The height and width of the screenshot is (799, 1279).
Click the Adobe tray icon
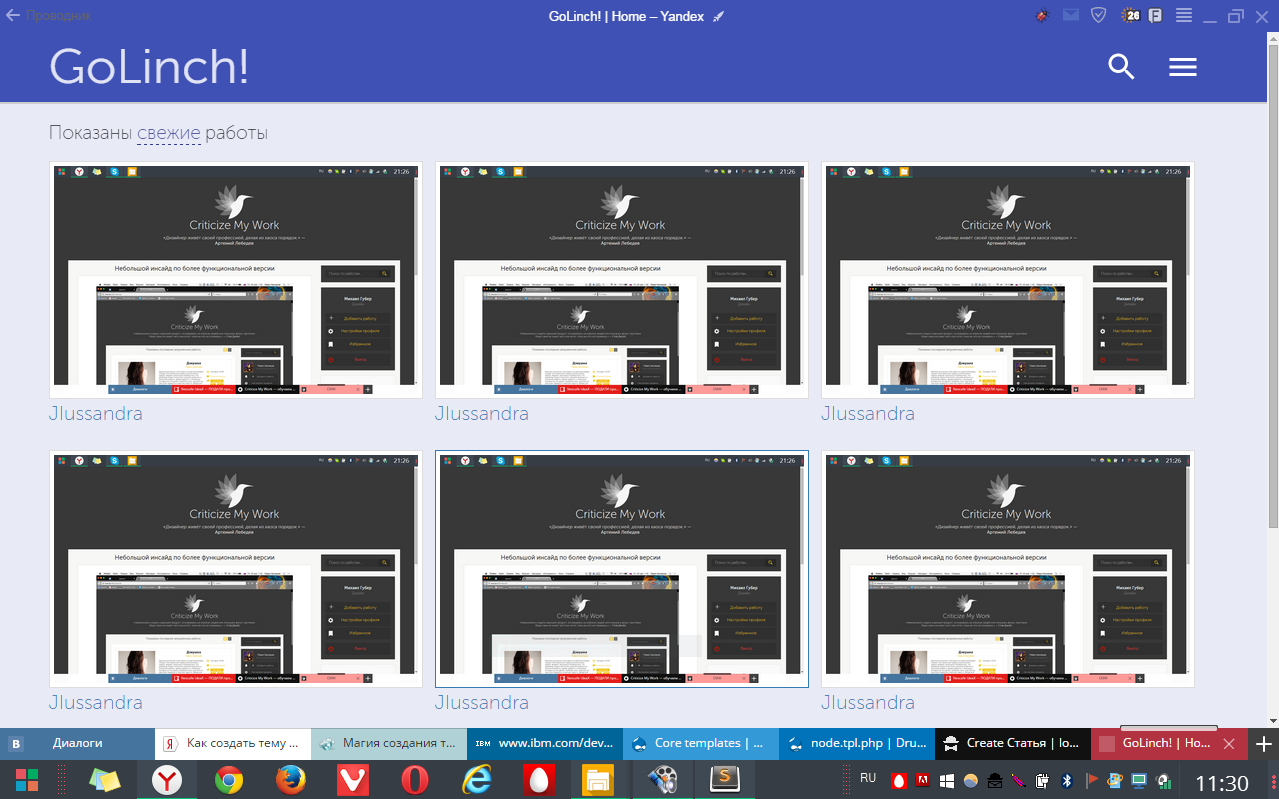click(x=922, y=780)
